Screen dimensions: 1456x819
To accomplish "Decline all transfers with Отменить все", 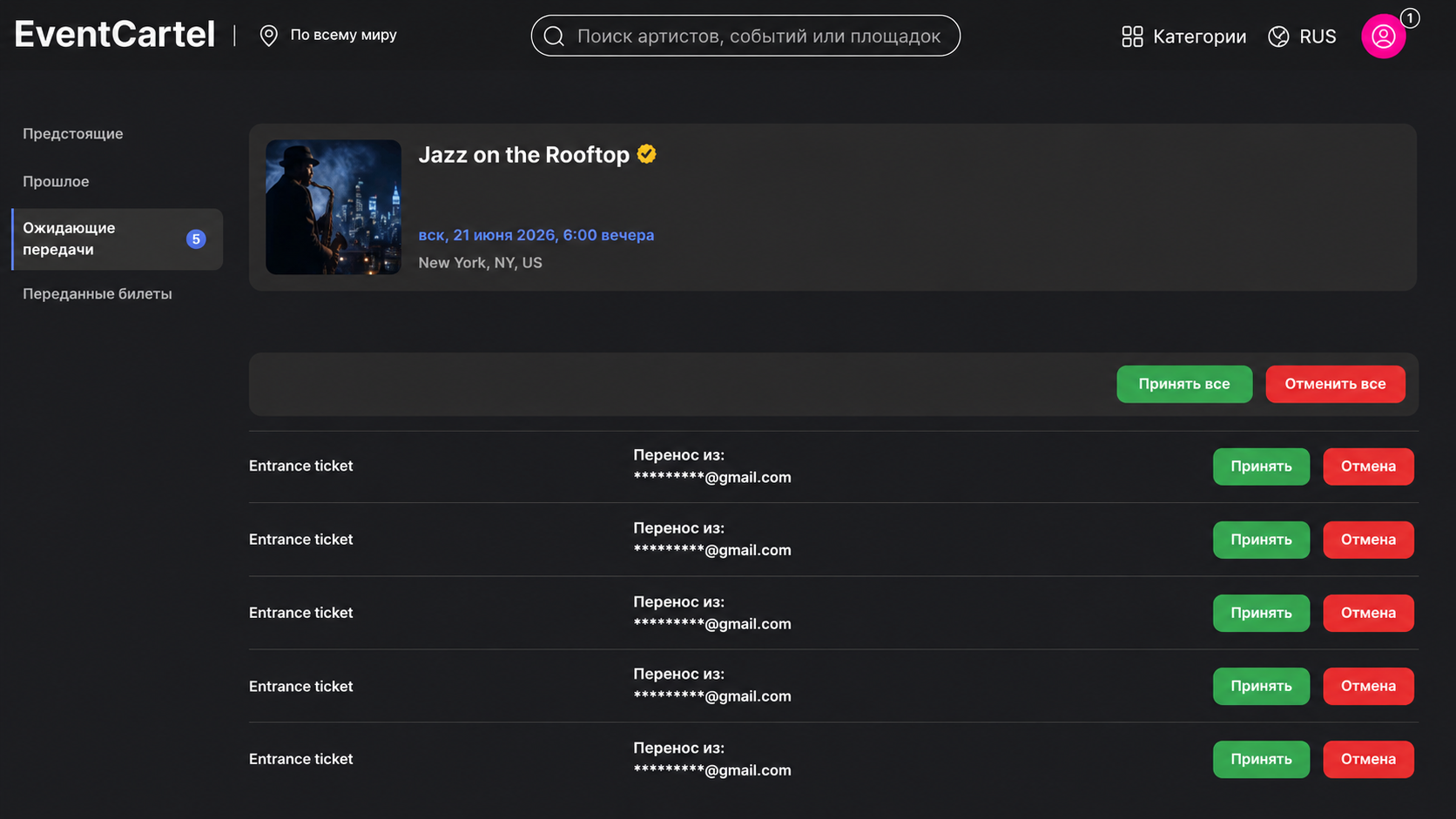I will click(x=1335, y=384).
